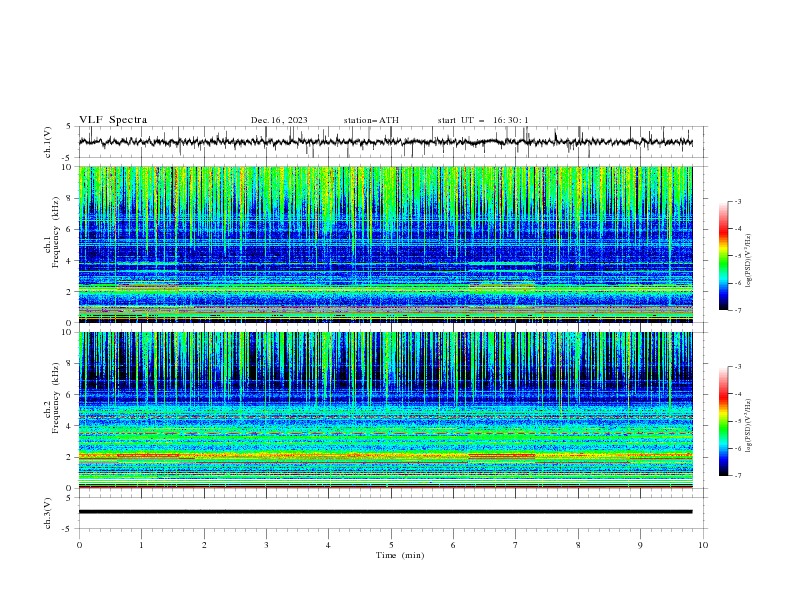
Task: Click the ch.1 spectrogram panel
Action: click(x=386, y=244)
